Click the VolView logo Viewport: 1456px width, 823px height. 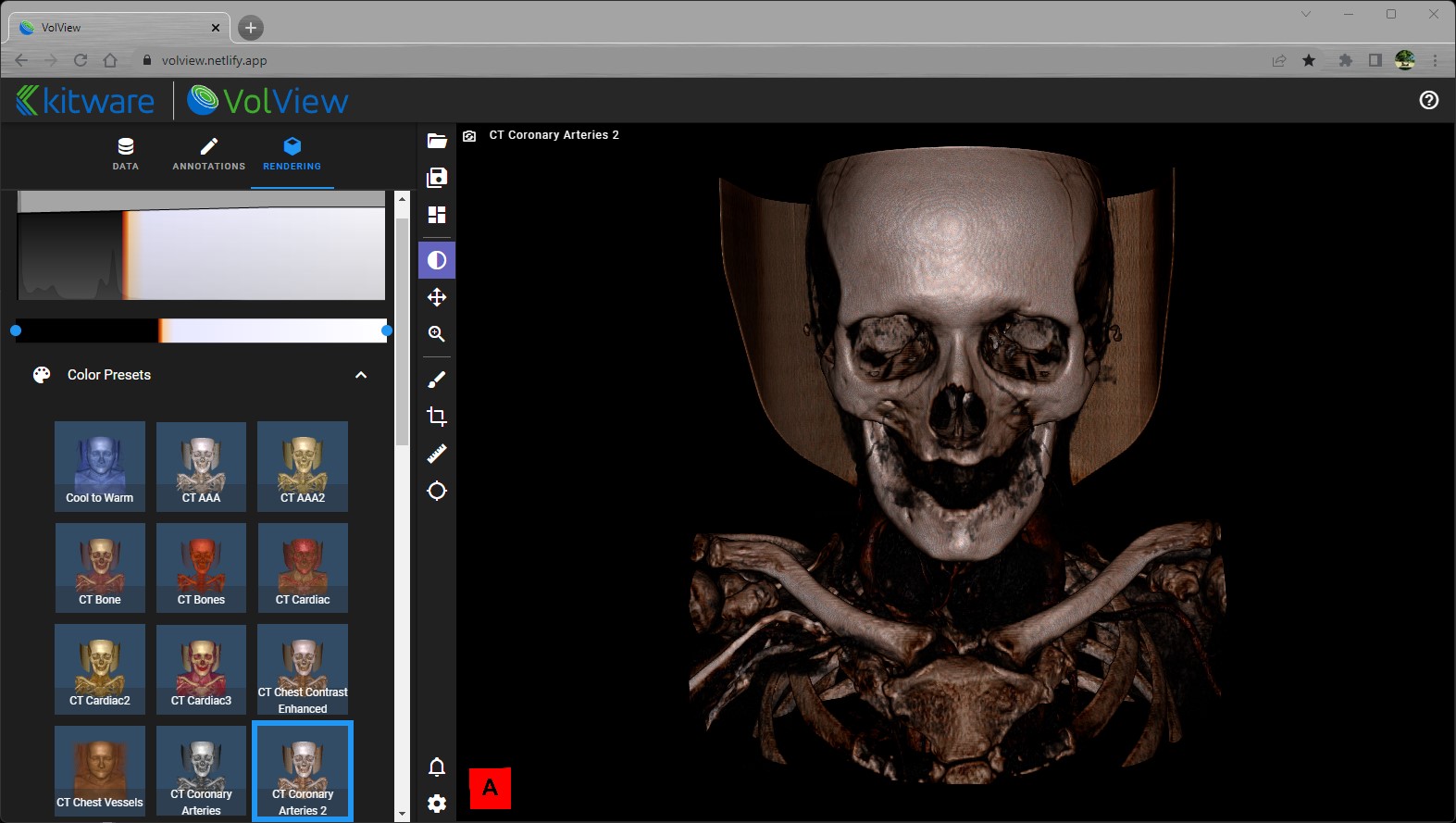(268, 100)
